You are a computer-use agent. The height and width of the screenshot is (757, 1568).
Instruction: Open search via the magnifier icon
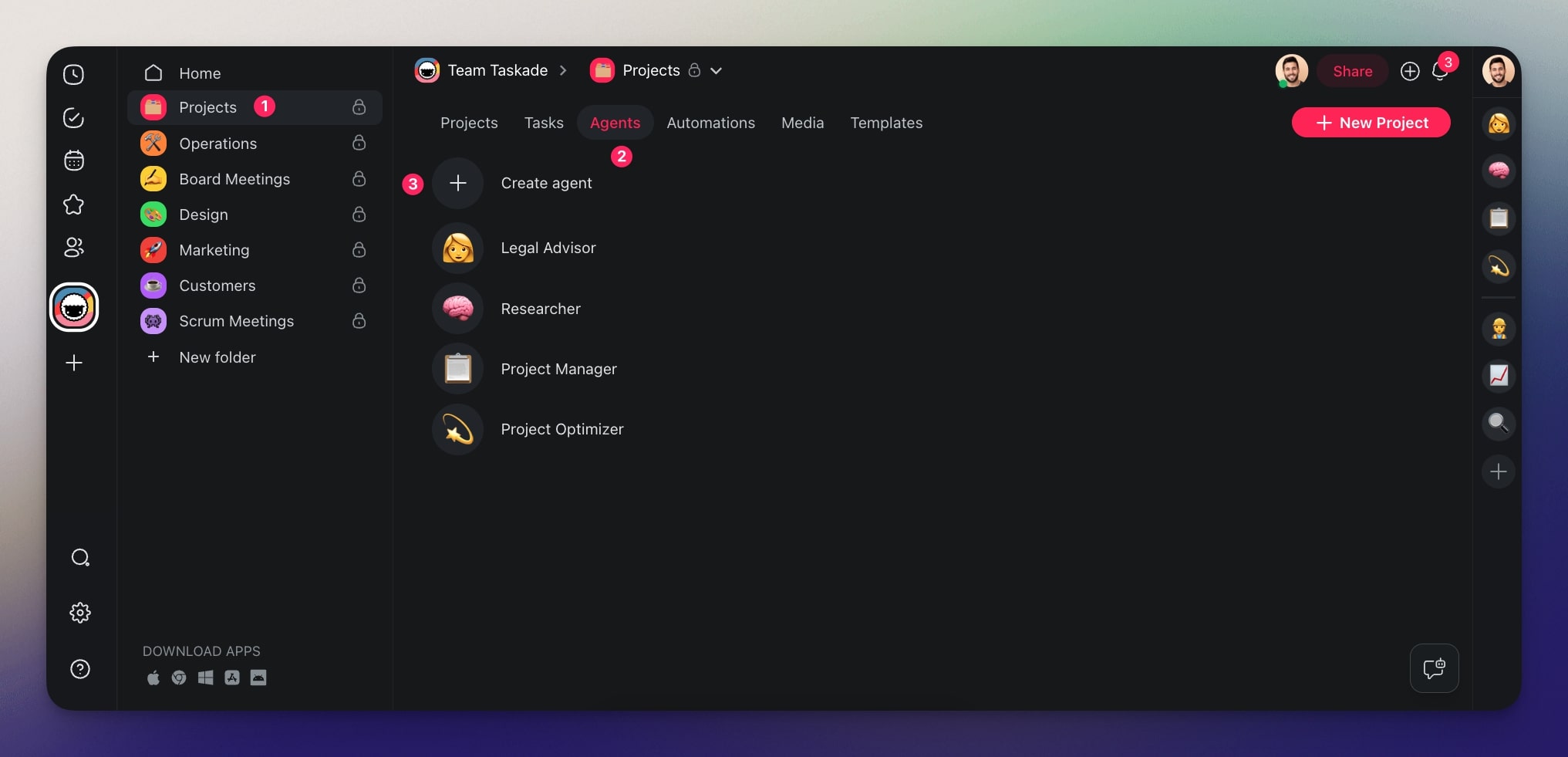80,557
